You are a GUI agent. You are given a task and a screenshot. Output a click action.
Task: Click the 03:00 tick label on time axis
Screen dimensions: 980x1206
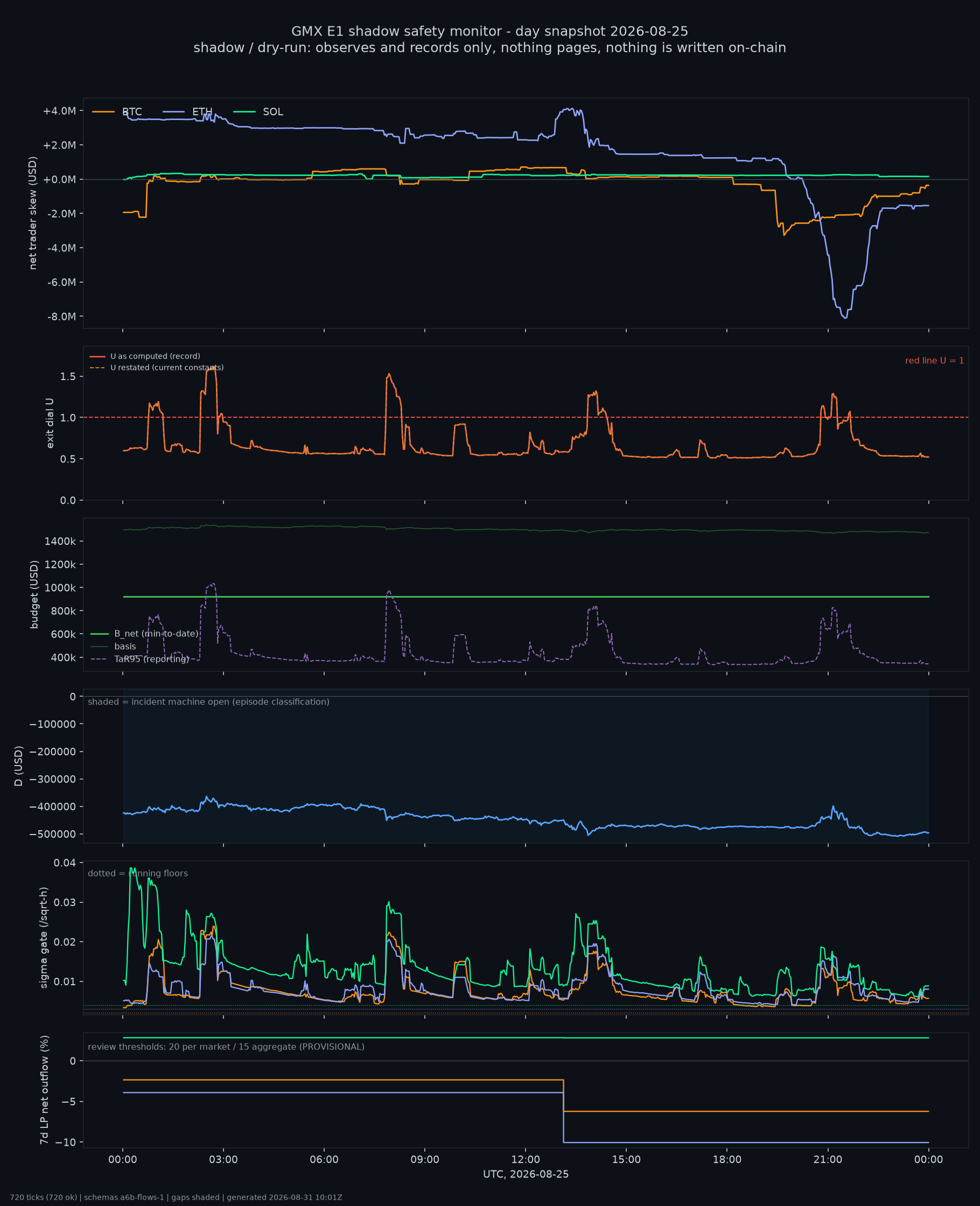click(223, 1160)
